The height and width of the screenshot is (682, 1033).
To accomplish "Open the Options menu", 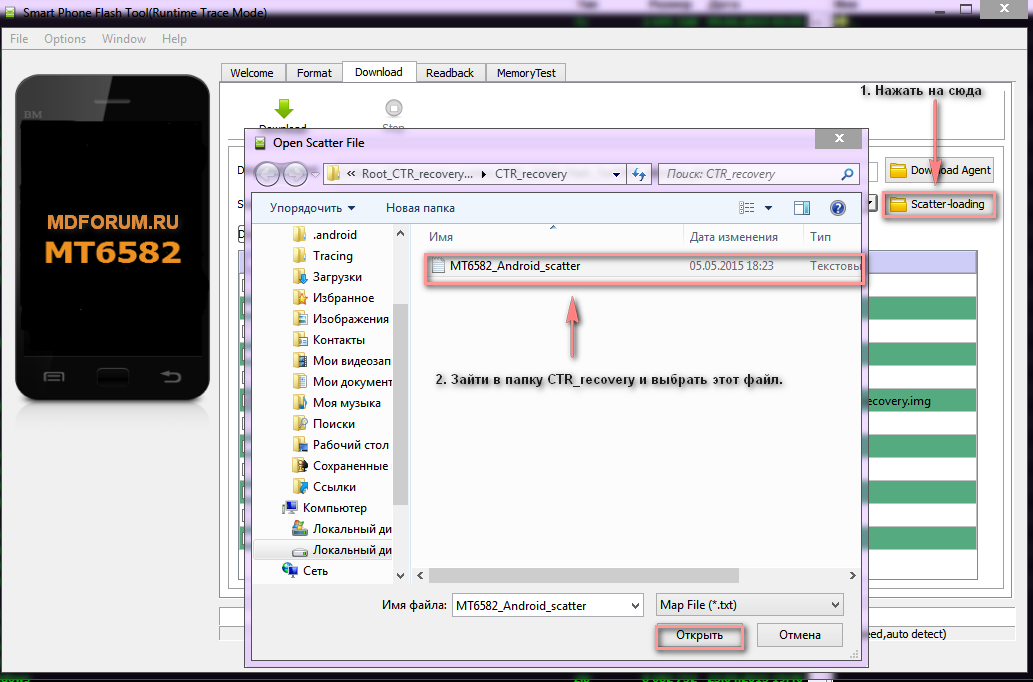I will pos(65,39).
